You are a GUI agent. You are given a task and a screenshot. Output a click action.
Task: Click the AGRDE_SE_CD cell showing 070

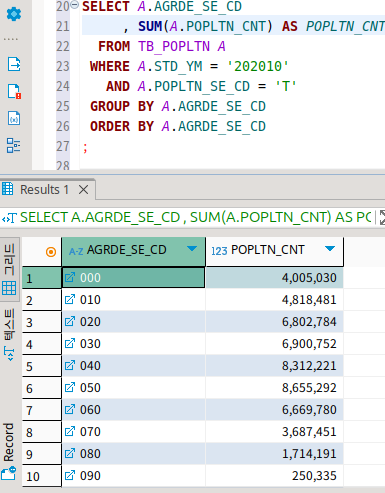tap(133, 432)
